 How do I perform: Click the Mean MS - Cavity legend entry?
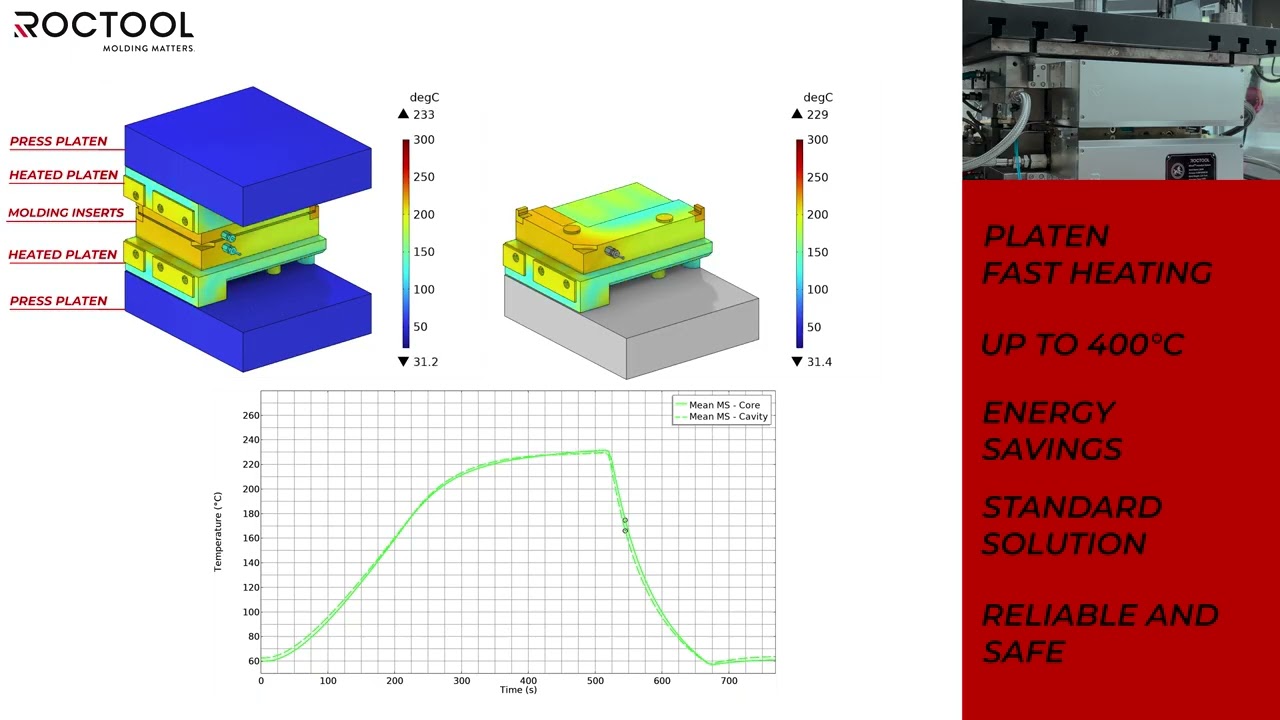[x=722, y=417]
